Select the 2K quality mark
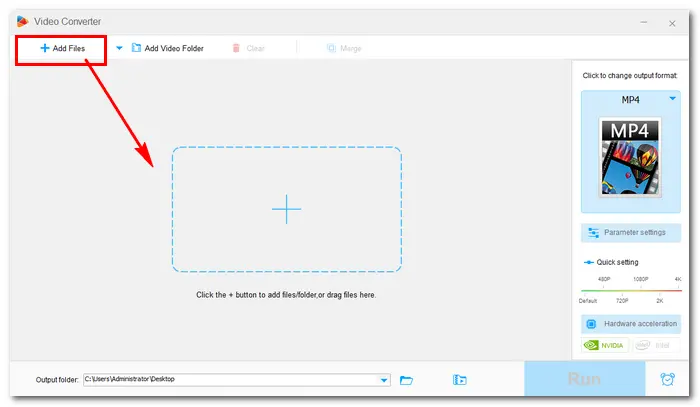 click(x=659, y=301)
